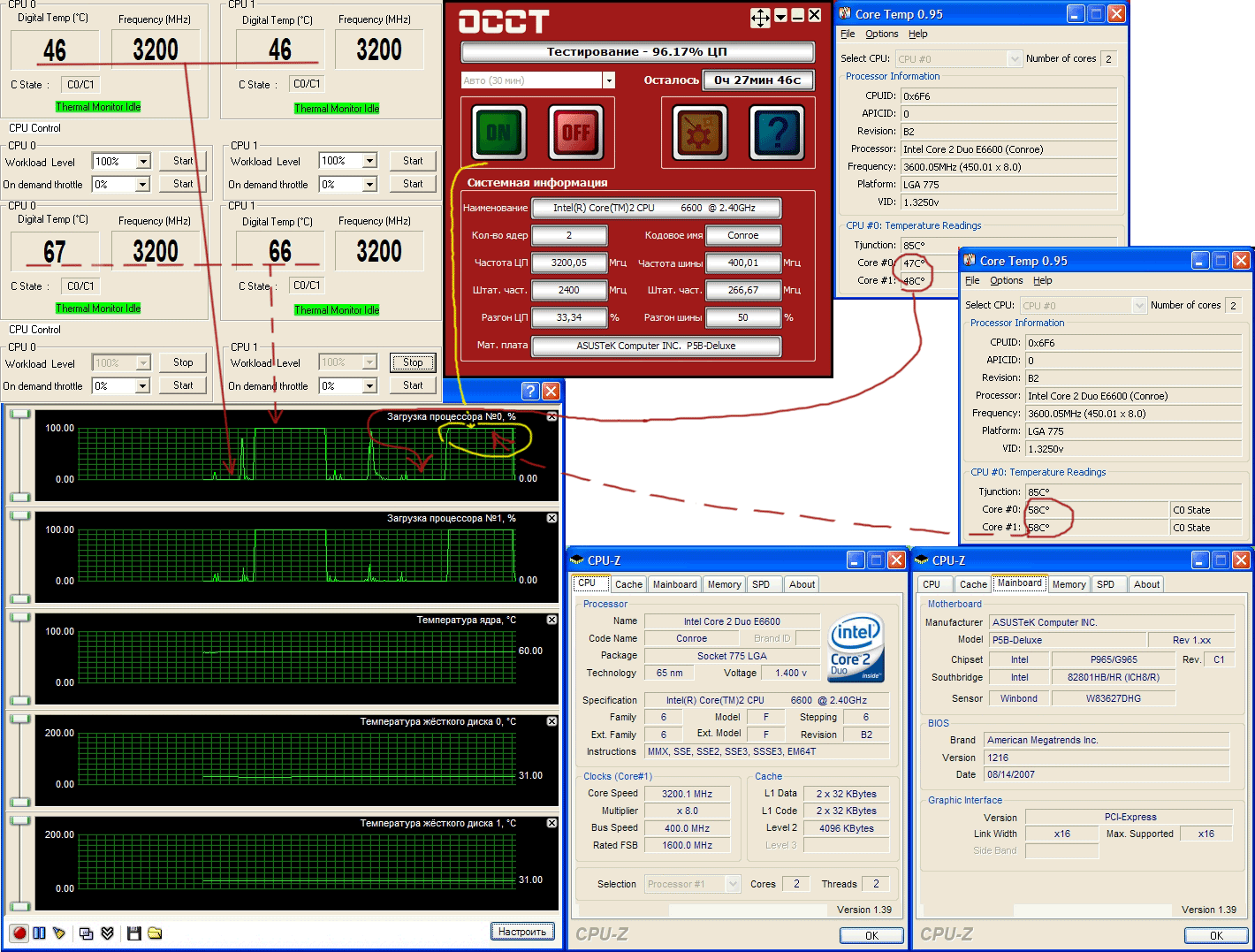Viewport: 1255px width, 952px height.
Task: Click the Number of cores field in Core Temp
Action: pos(1108,59)
